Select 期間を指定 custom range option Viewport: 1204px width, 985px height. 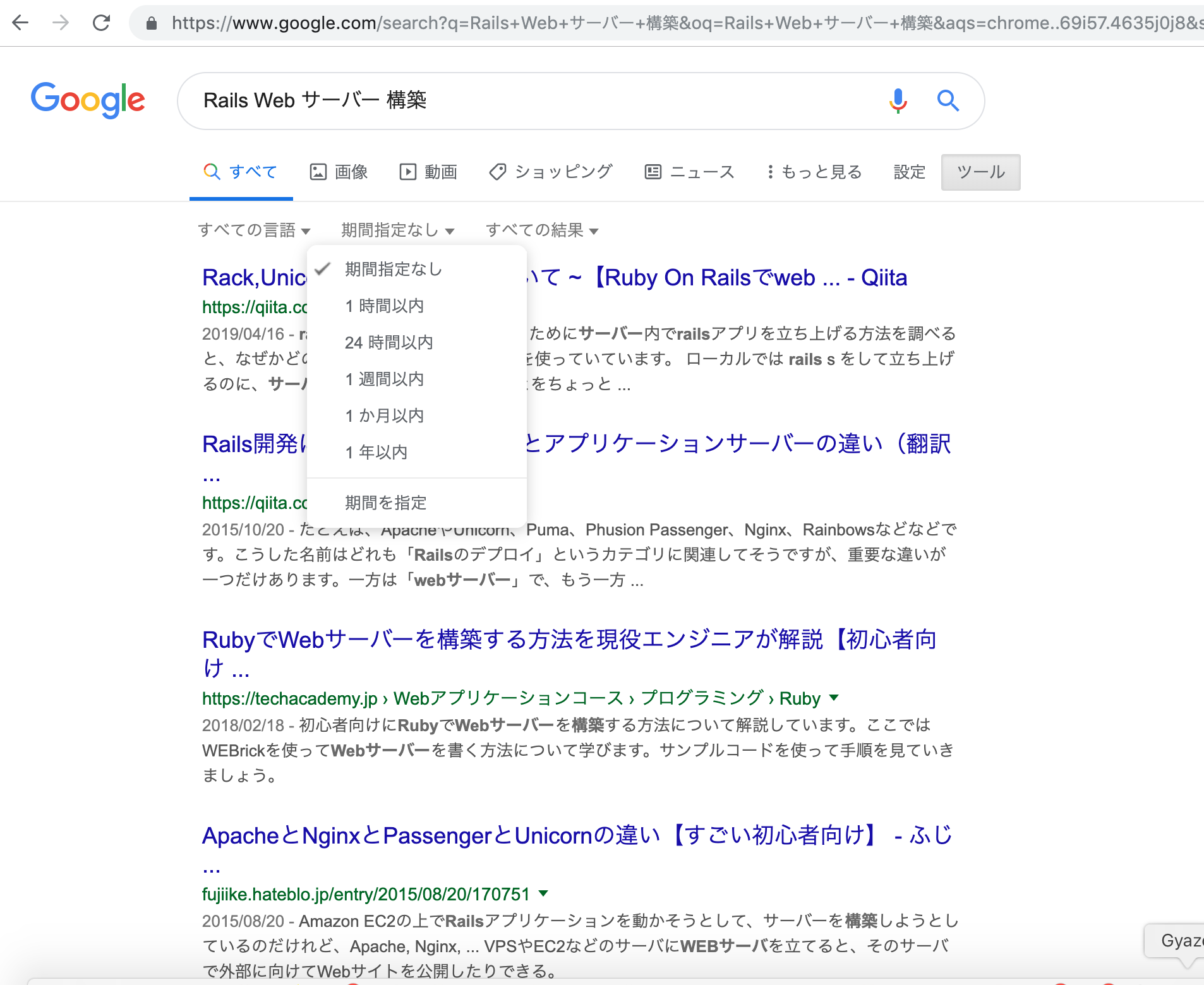[417, 503]
